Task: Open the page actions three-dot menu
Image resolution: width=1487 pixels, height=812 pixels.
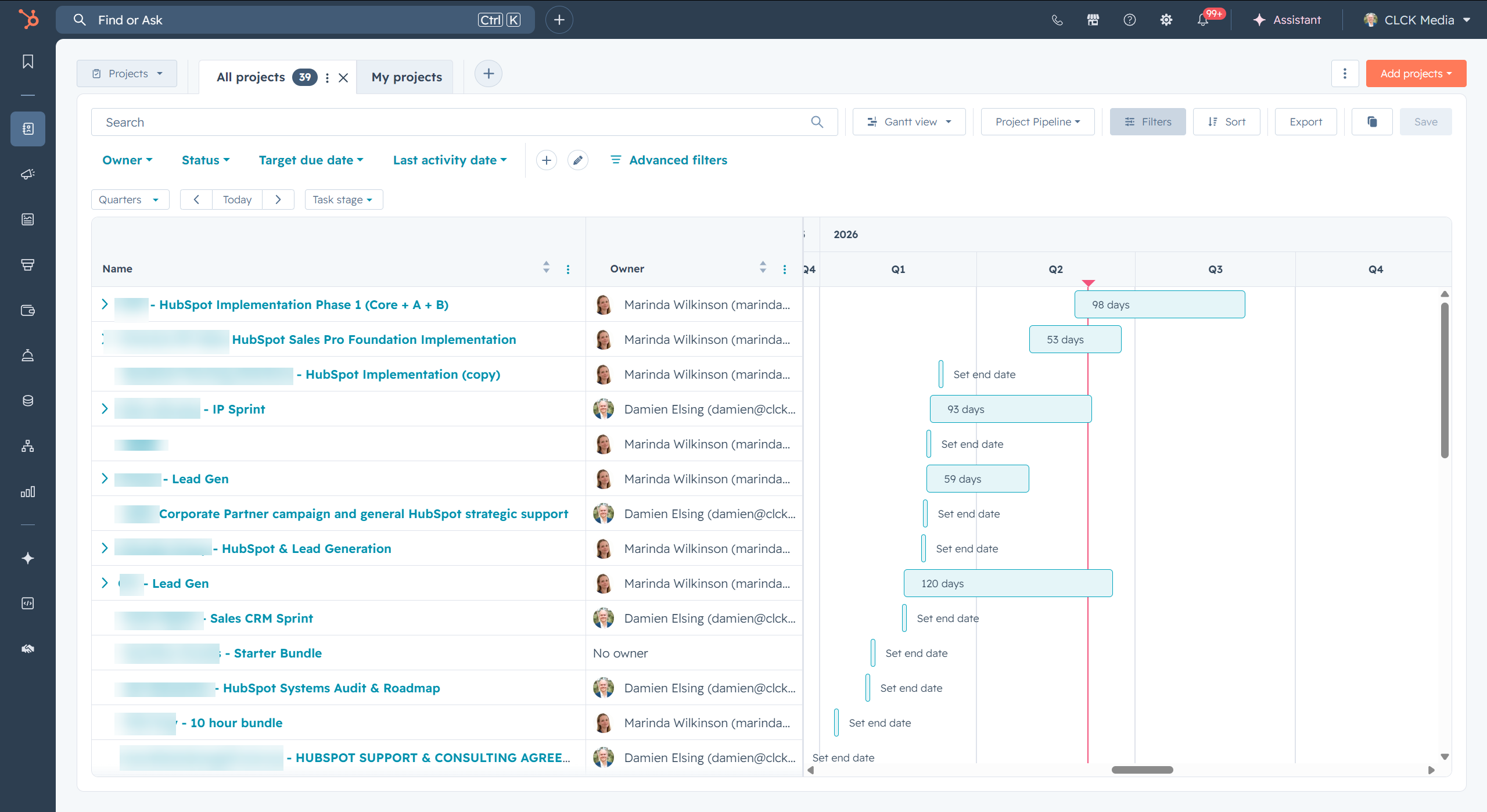Action: pyautogui.click(x=1345, y=74)
